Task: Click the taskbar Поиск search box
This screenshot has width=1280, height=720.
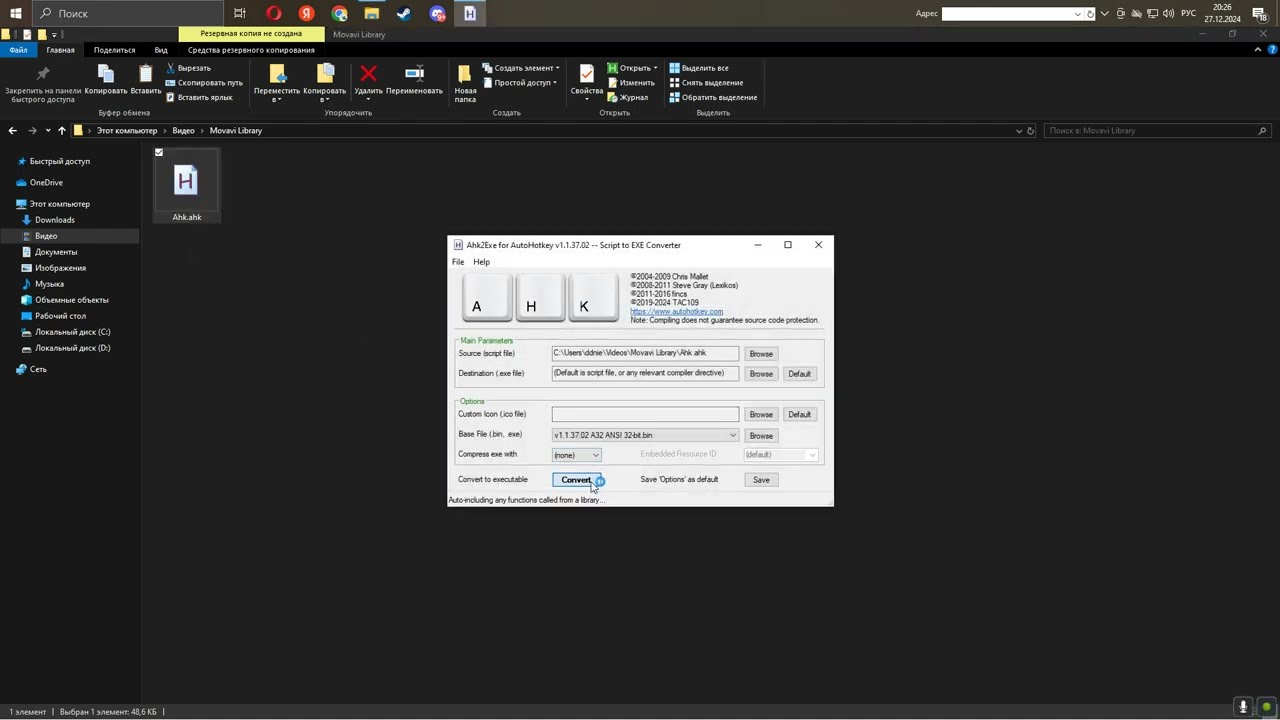Action: pos(128,13)
